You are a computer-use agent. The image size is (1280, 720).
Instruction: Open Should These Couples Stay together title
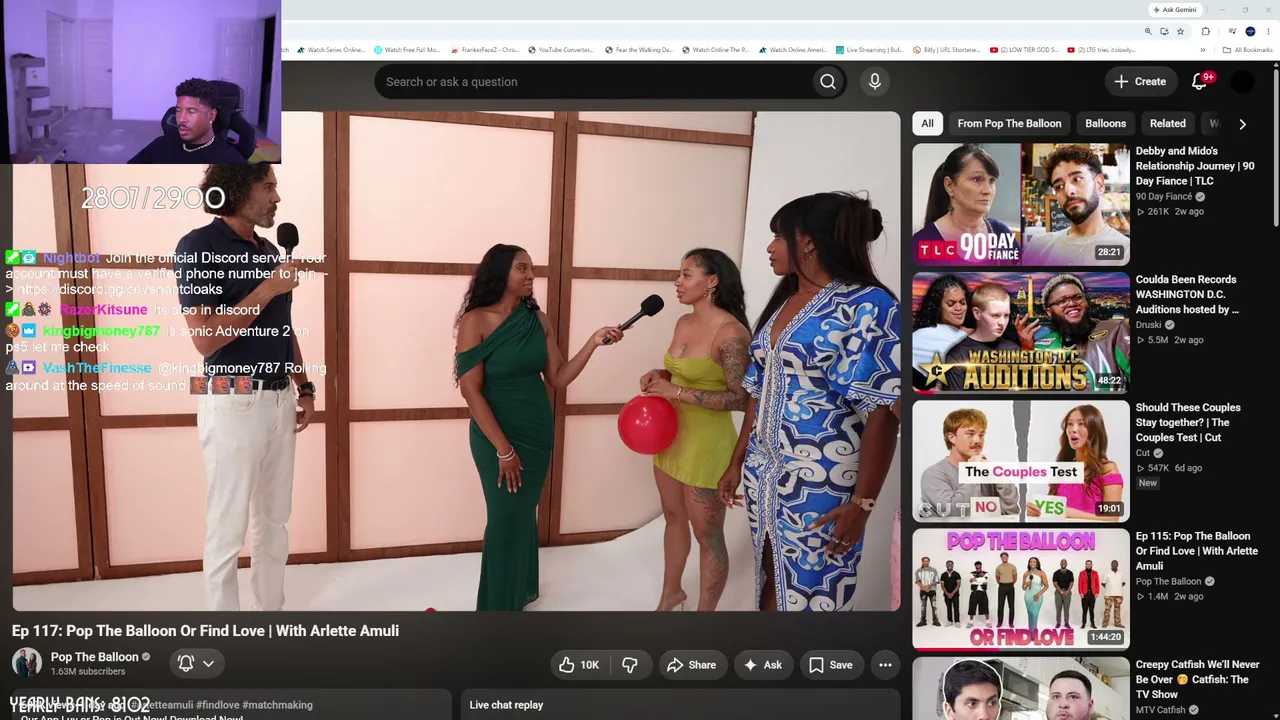(1188, 422)
